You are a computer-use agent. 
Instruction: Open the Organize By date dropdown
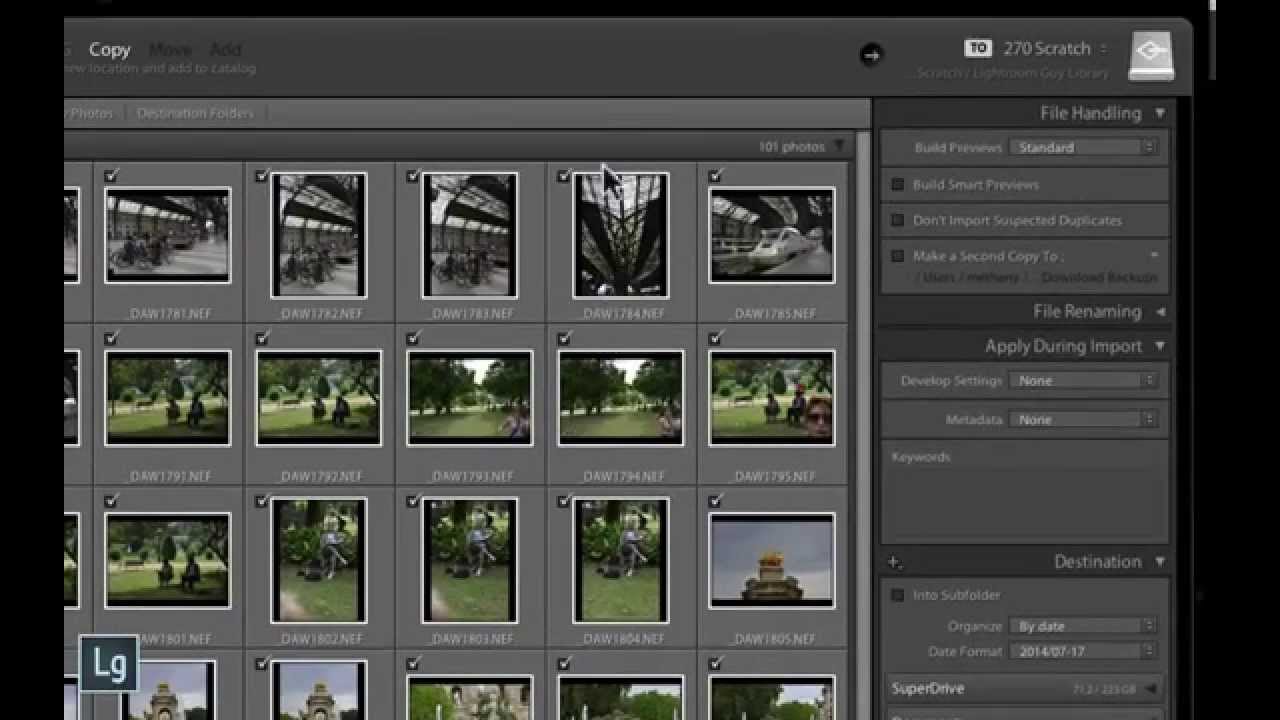click(1083, 626)
